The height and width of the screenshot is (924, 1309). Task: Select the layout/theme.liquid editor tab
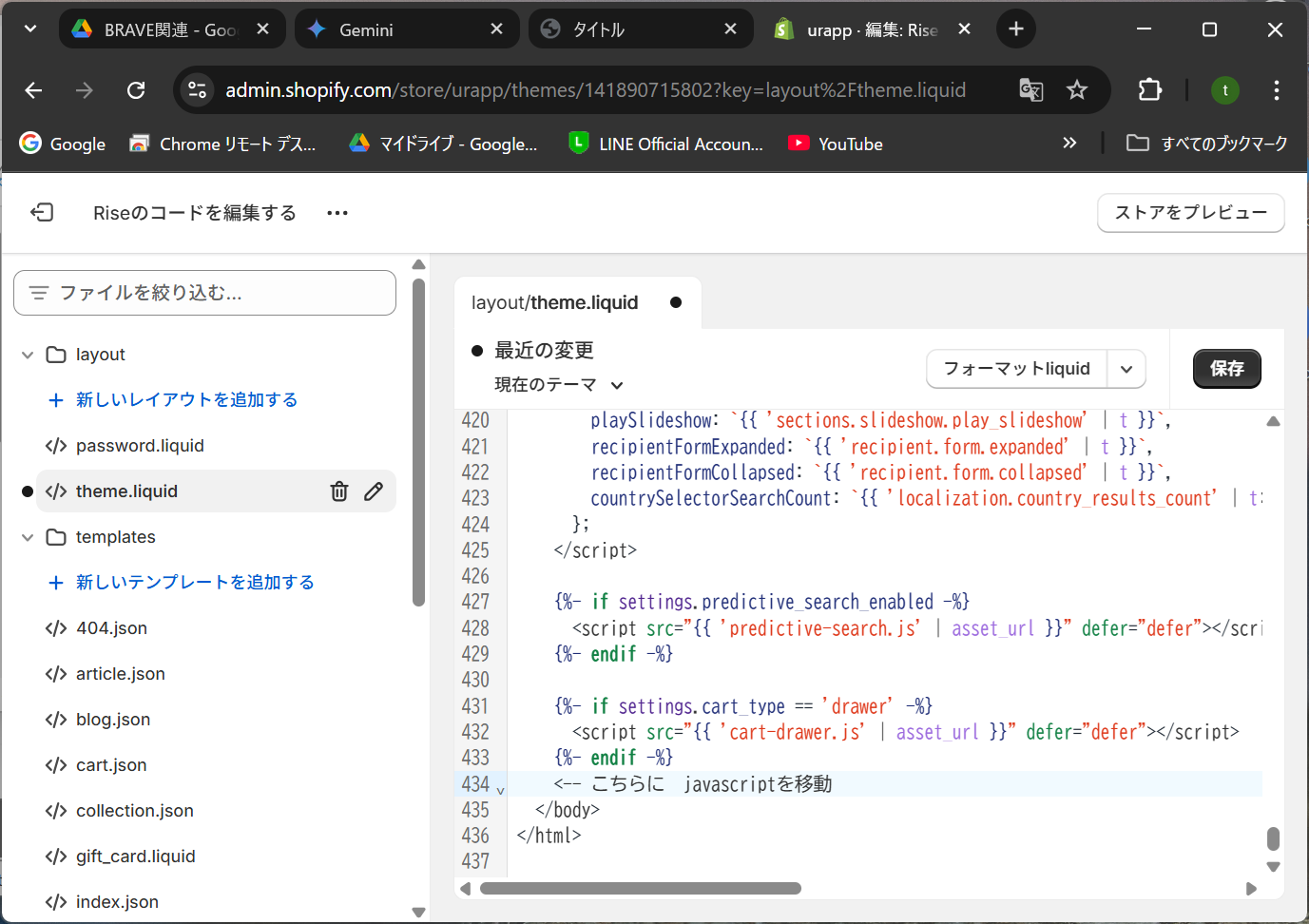555,303
